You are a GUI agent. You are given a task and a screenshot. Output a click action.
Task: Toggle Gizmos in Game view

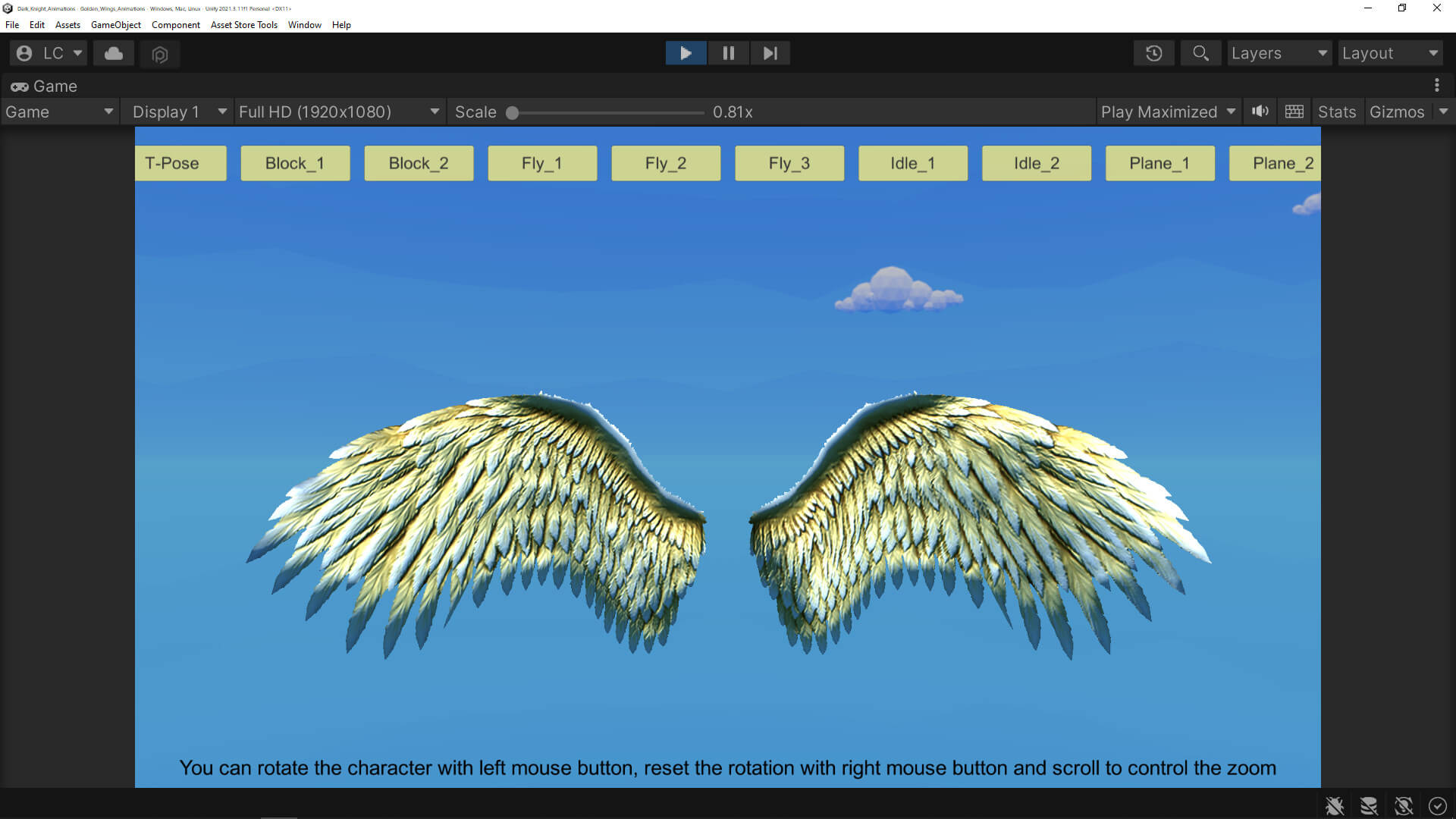(1397, 112)
